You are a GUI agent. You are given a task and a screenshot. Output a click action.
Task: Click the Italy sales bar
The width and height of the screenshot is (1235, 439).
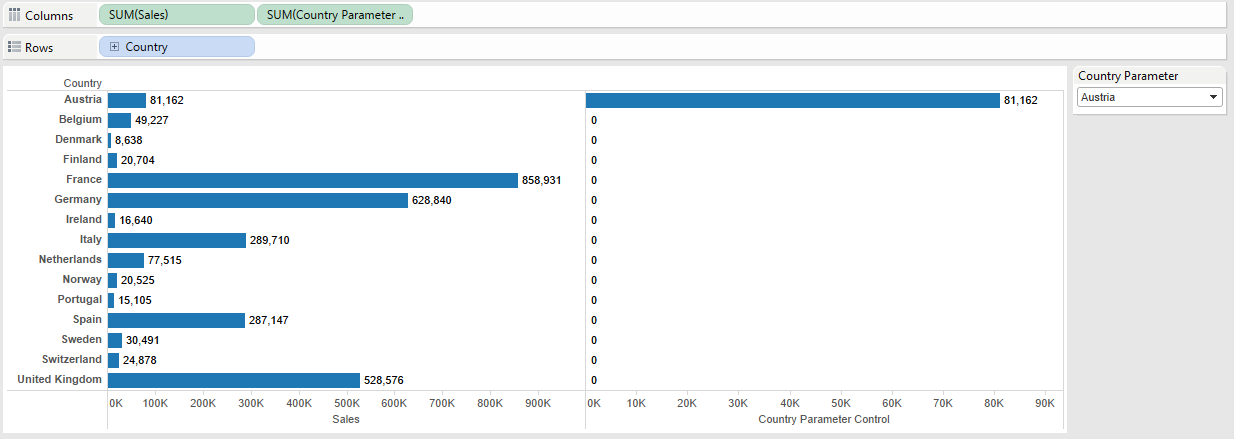[176, 240]
